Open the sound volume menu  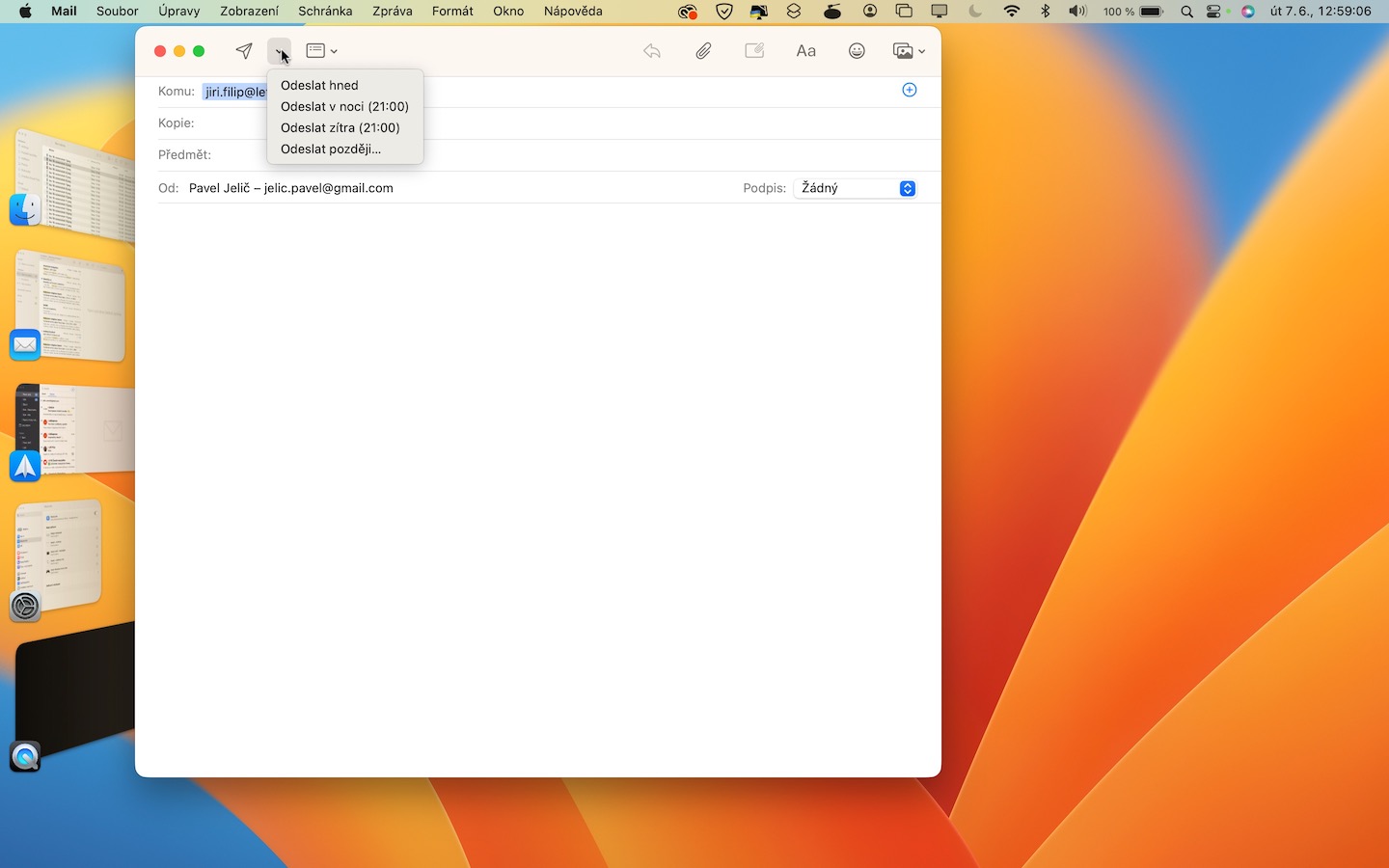[1077, 12]
